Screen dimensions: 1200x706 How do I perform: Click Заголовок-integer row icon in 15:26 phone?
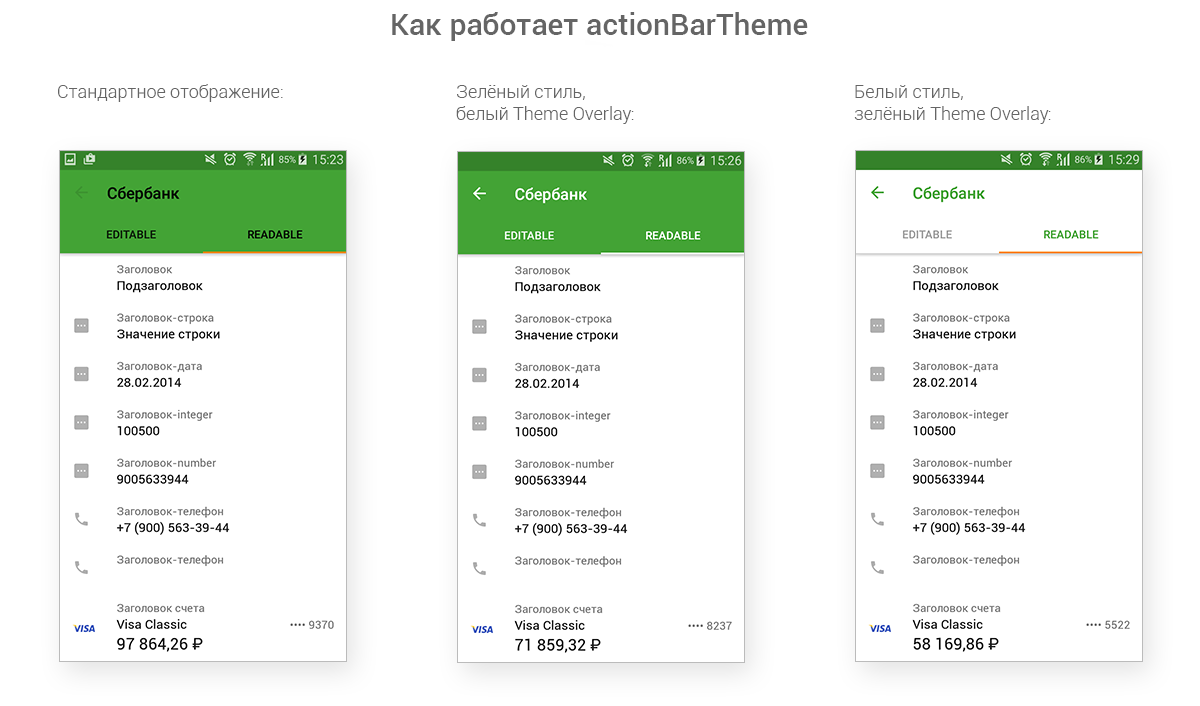point(480,423)
